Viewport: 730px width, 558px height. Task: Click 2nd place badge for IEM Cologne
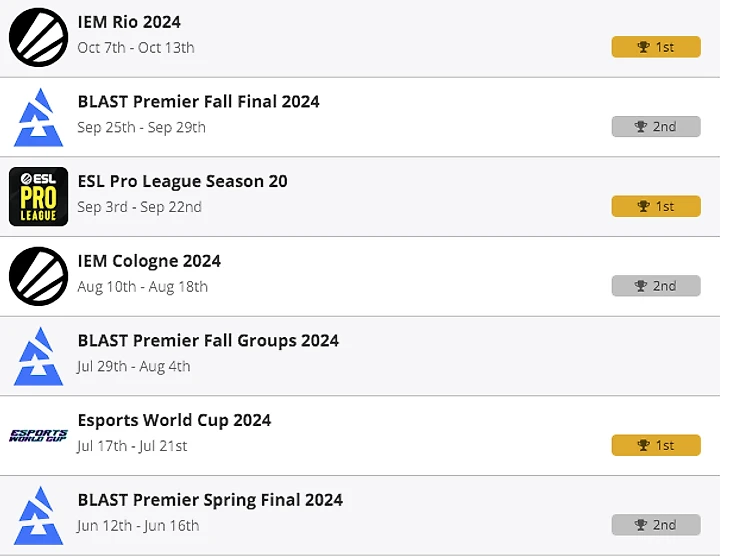(x=656, y=286)
